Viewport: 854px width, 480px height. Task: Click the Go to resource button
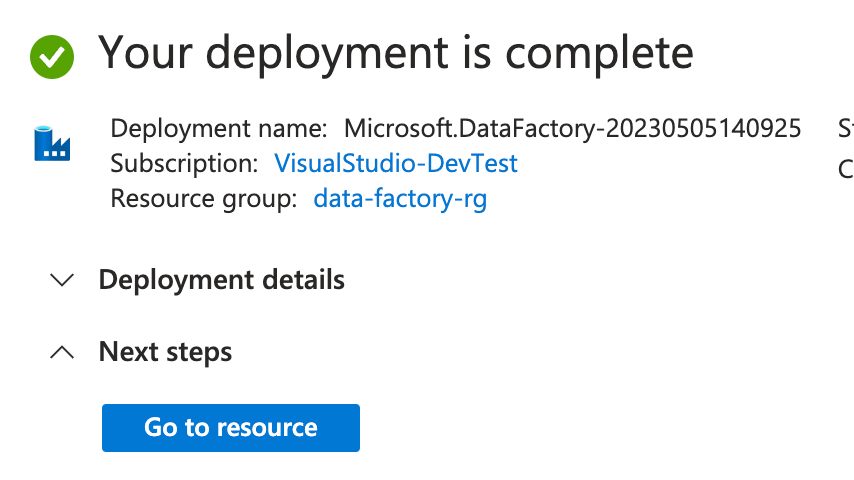coord(231,428)
